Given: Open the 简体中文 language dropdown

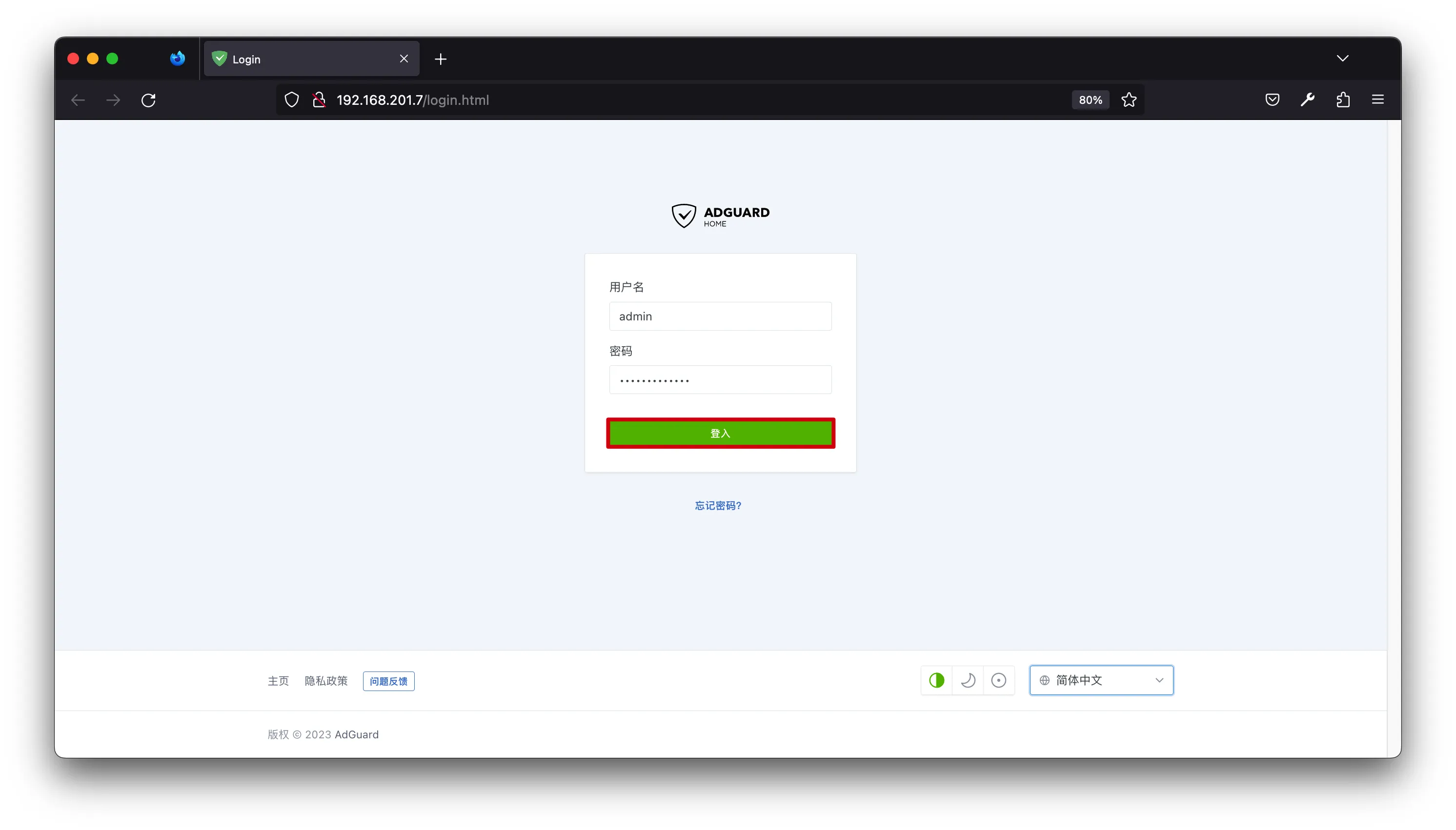Looking at the screenshot, I should coord(1101,680).
